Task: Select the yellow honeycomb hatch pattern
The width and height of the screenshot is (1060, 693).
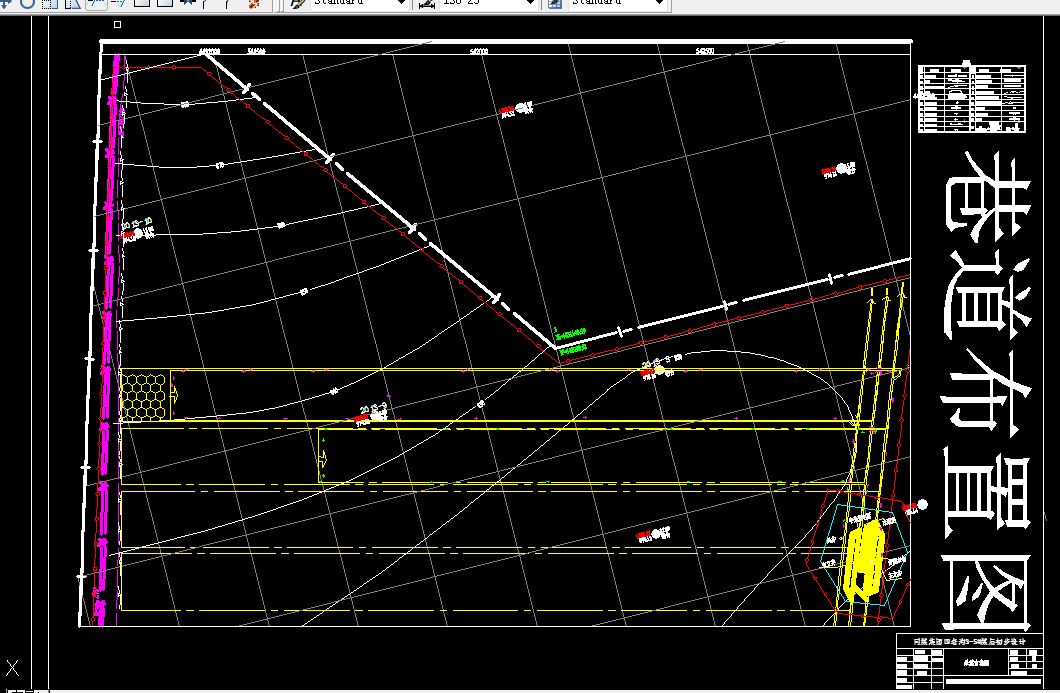Action: point(144,396)
